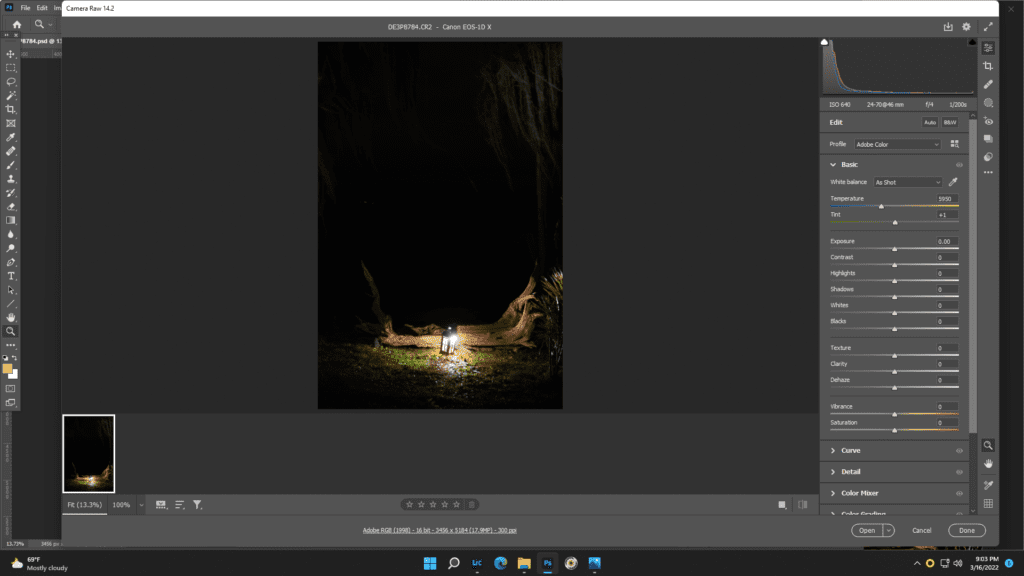Image resolution: width=1024 pixels, height=576 pixels.
Task: Select the Lasso tool in Photoshop
Action: 10,82
